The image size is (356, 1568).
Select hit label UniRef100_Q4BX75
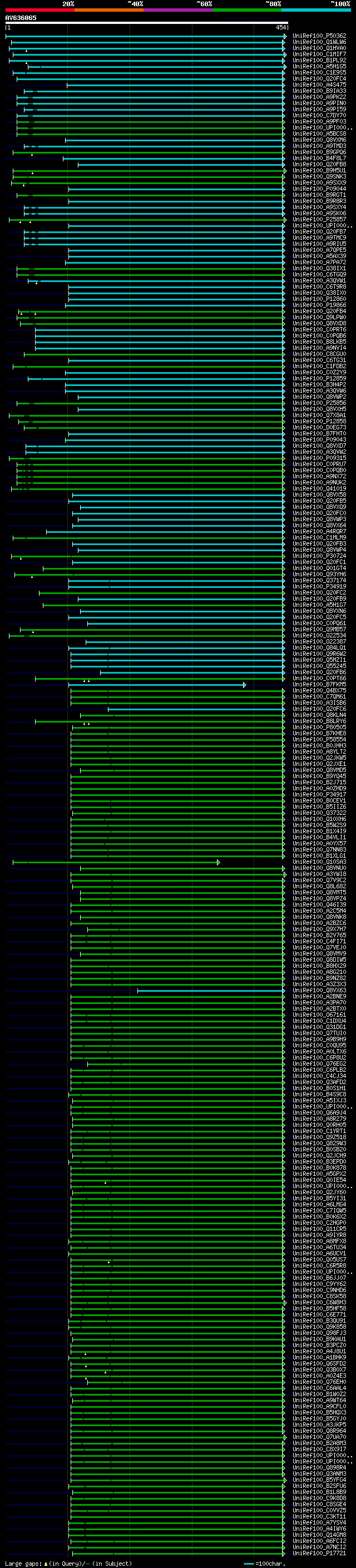tap(319, 691)
